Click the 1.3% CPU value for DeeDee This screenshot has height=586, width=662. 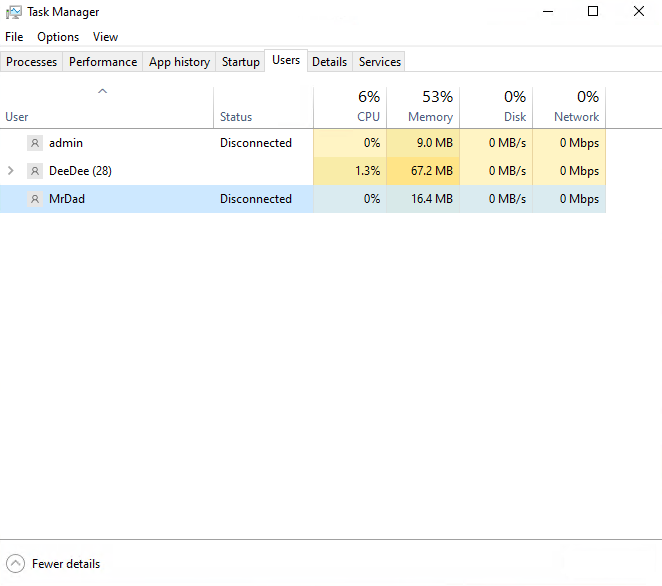tap(367, 171)
